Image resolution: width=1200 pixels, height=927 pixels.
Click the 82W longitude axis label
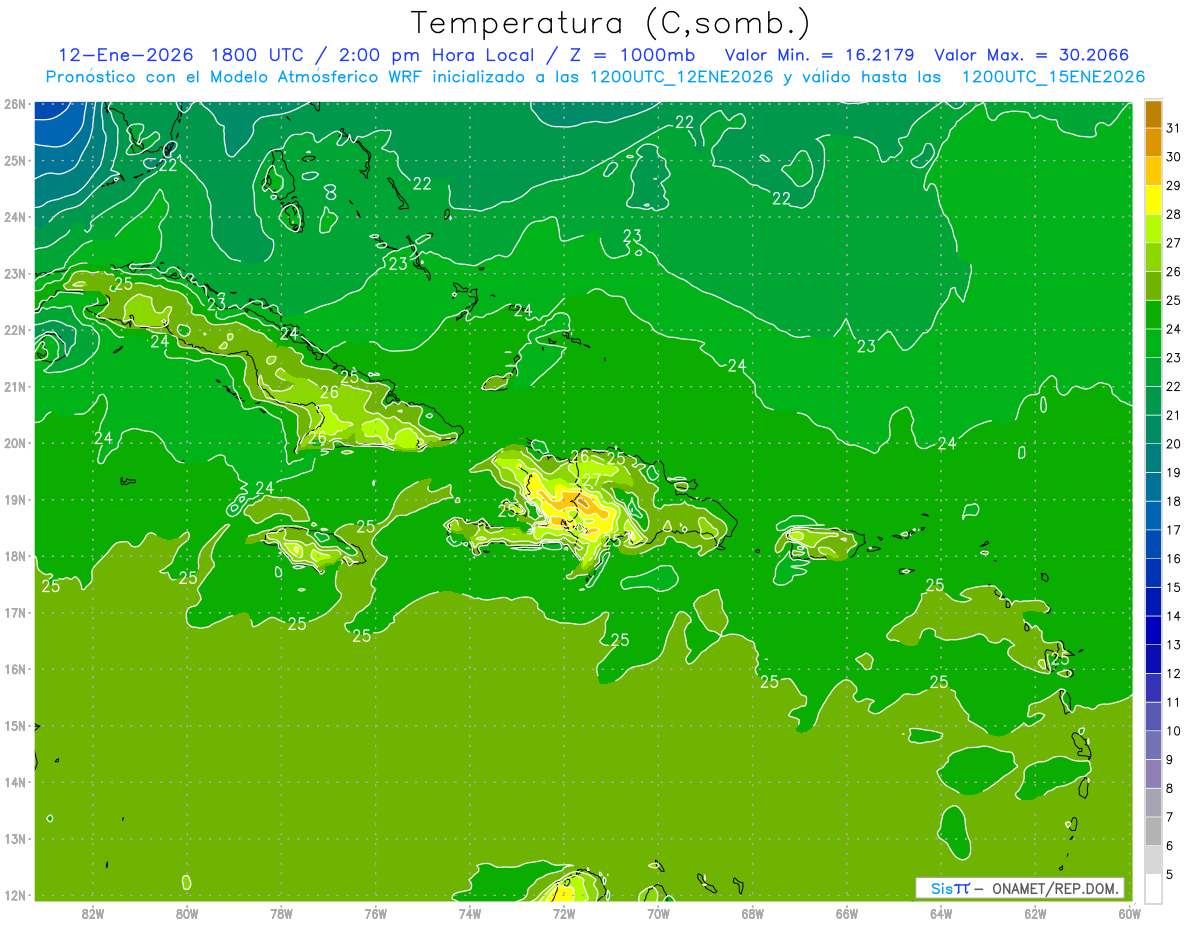[x=93, y=913]
